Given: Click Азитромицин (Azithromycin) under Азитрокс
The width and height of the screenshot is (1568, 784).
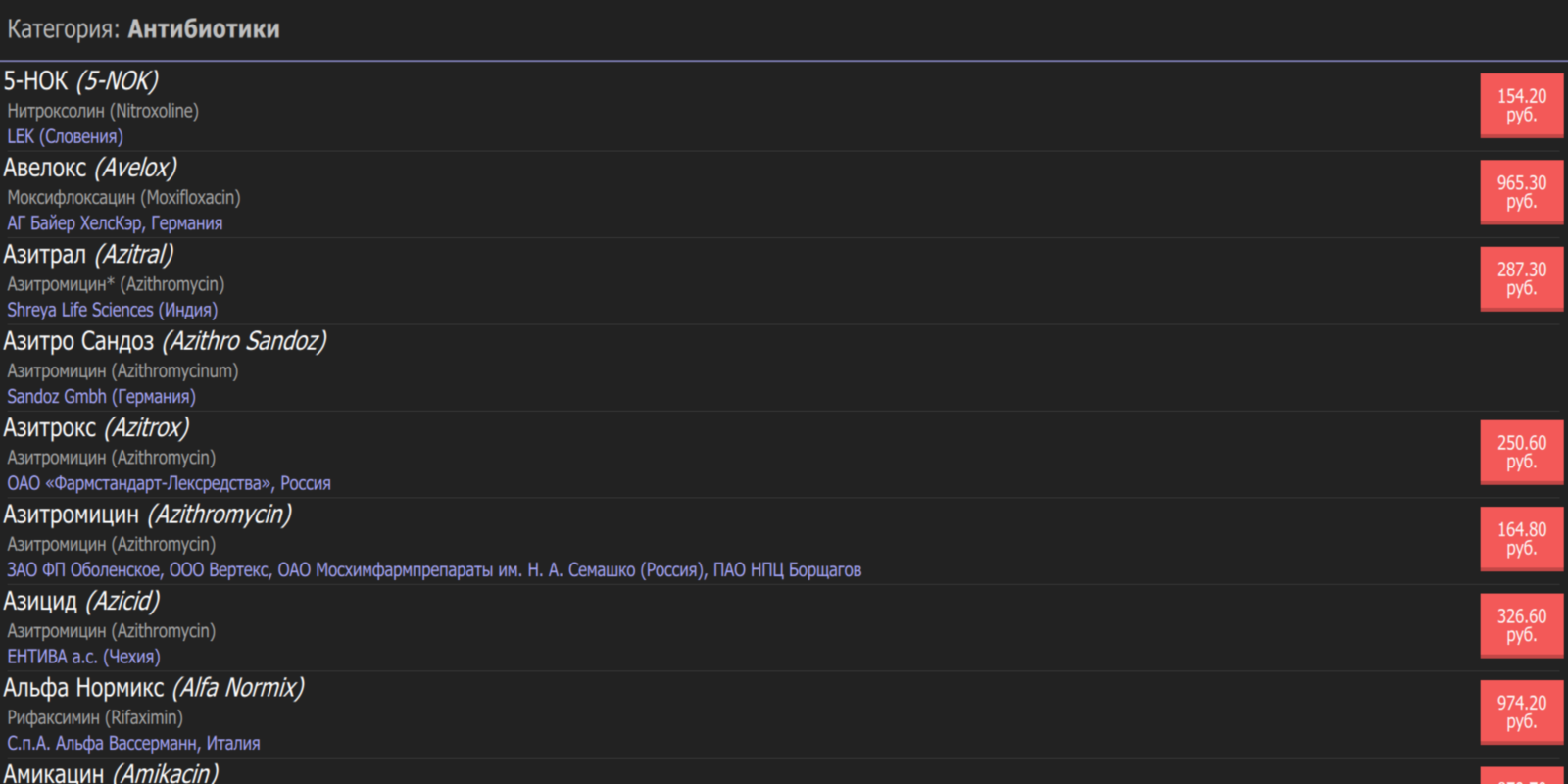Looking at the screenshot, I should click(111, 458).
